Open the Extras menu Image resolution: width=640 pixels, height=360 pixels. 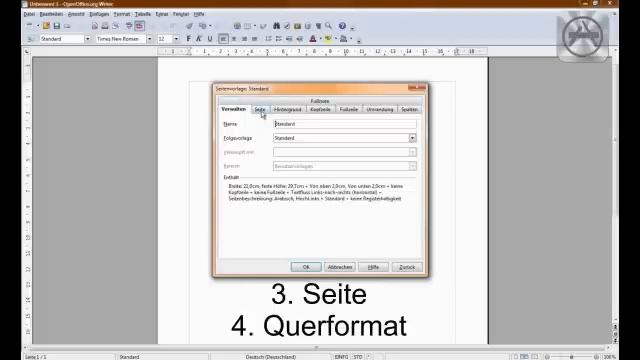(x=162, y=14)
